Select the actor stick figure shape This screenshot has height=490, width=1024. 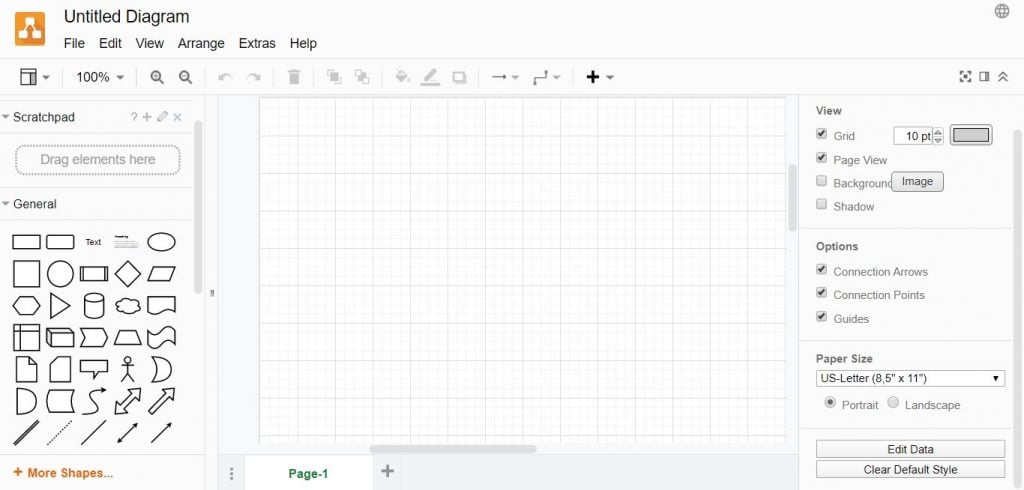pyautogui.click(x=127, y=369)
